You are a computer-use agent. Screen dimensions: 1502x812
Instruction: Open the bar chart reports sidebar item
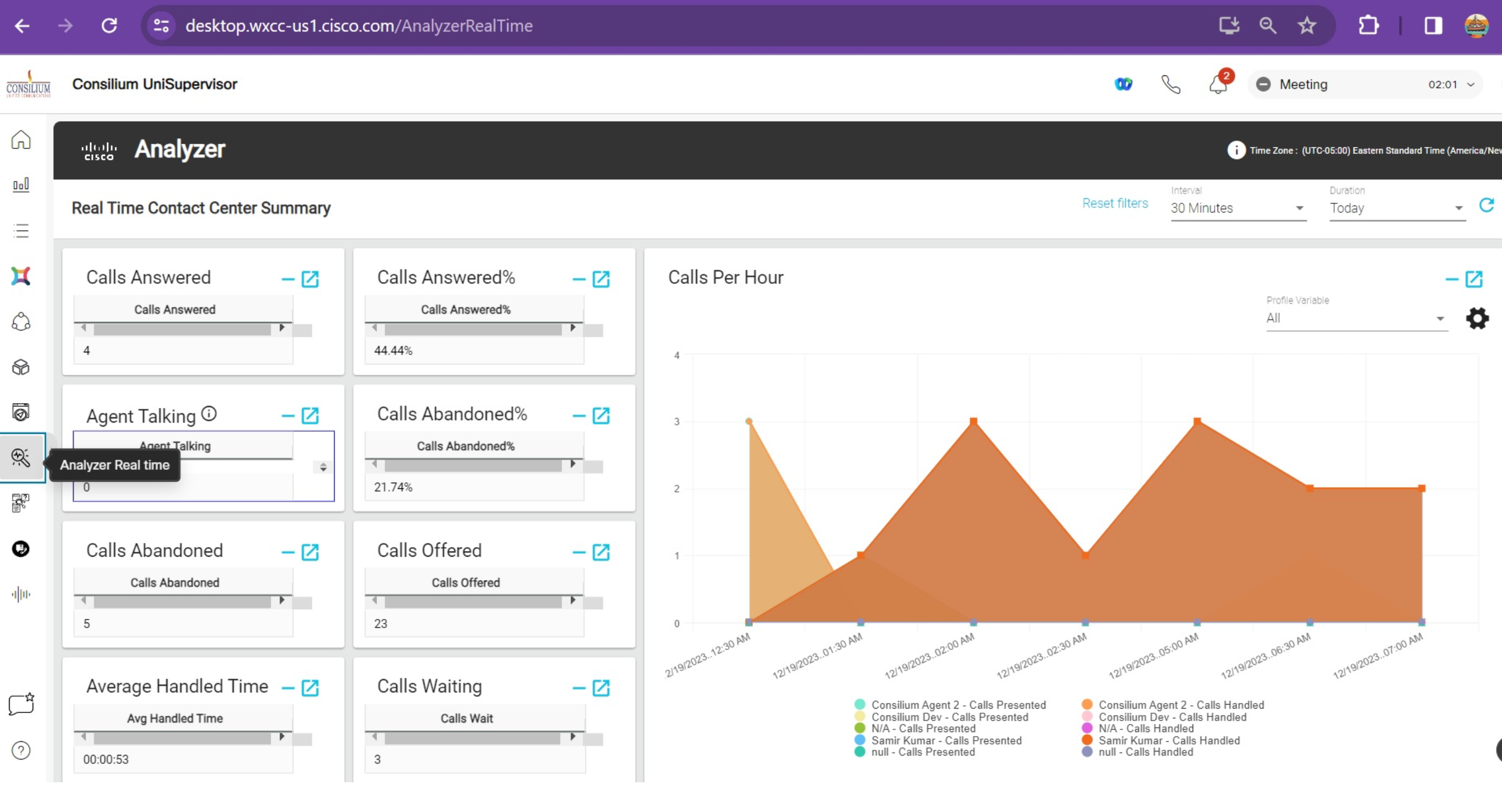click(x=21, y=185)
